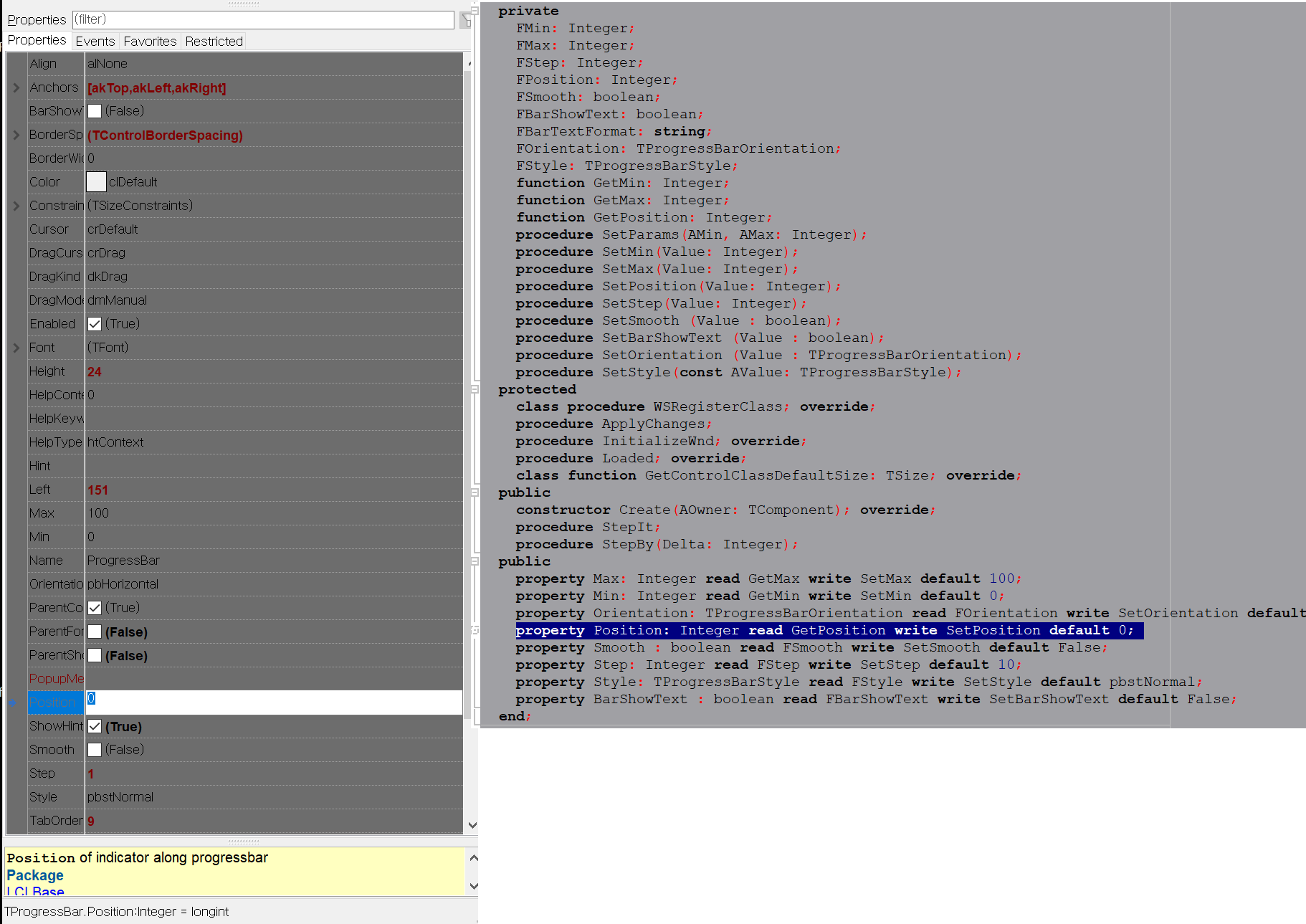
Task: Click the filter funnel icon beside the filter box
Action: pyautogui.click(x=466, y=19)
